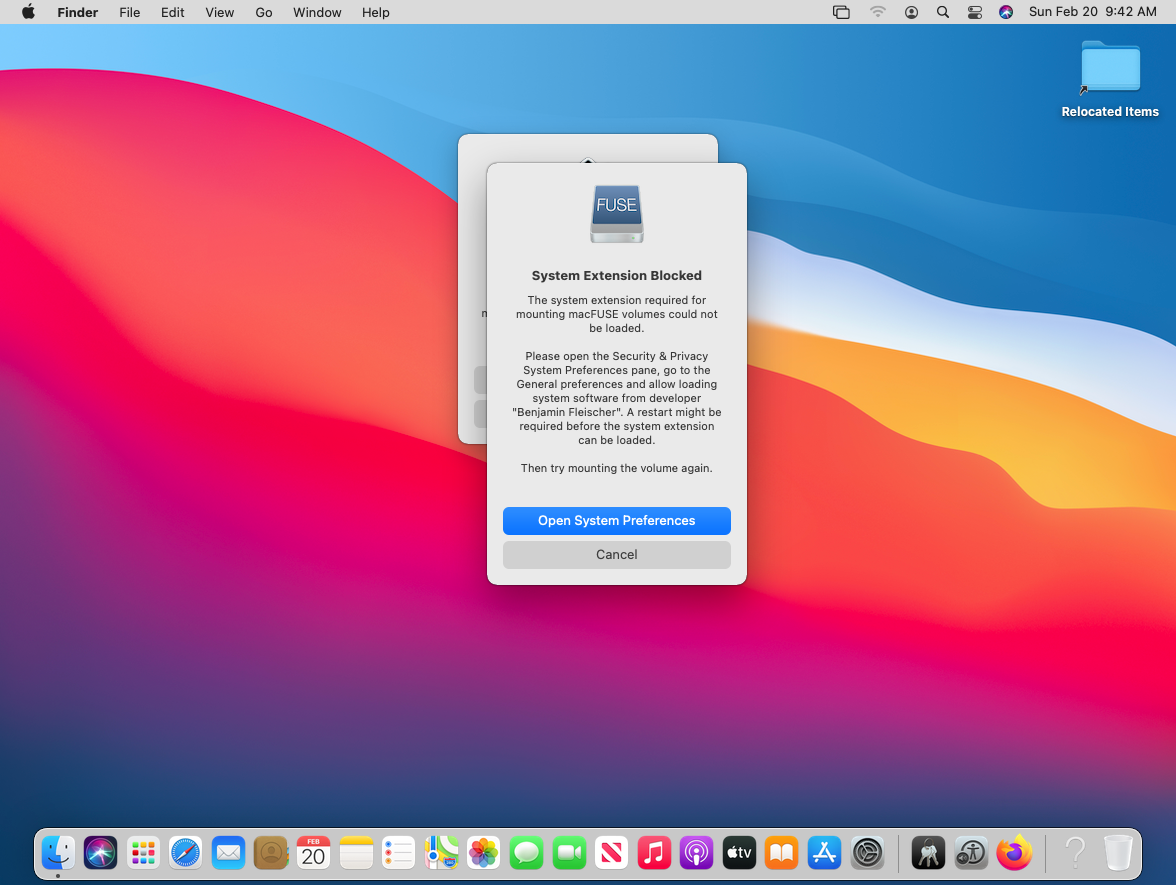This screenshot has height=885, width=1176.
Task: Open Contacts from the Dock
Action: pyautogui.click(x=271, y=853)
